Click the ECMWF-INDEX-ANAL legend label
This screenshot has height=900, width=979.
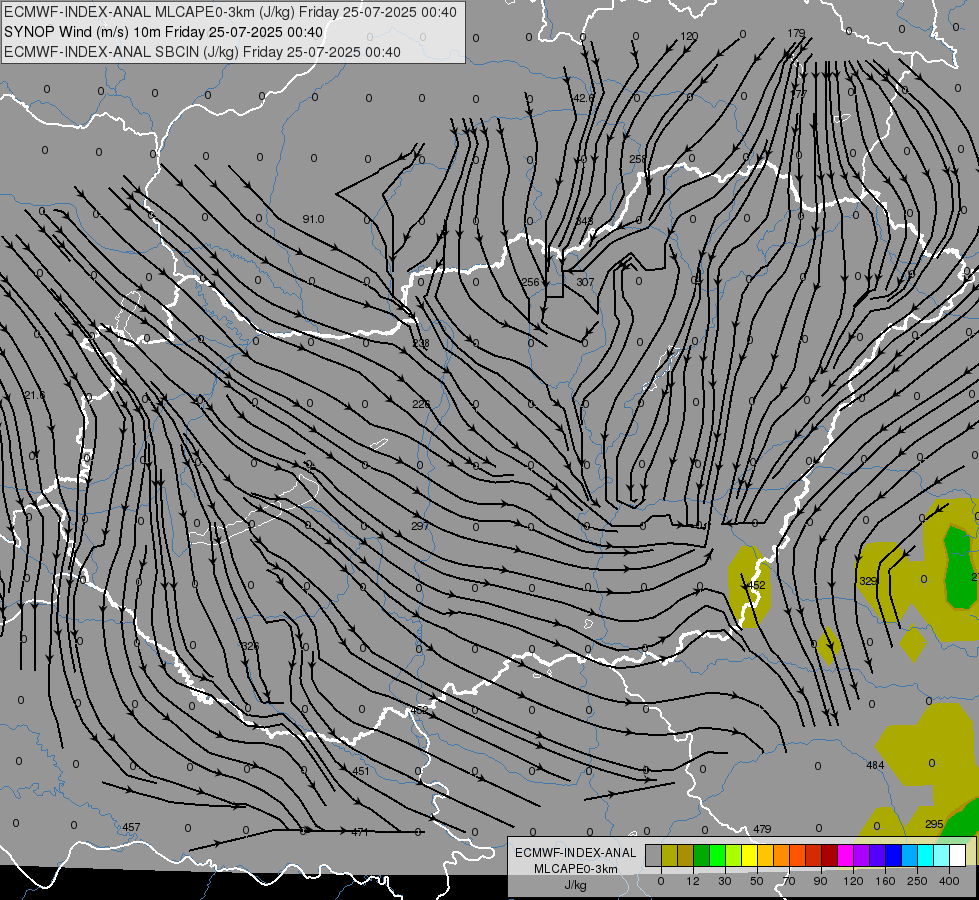coord(575,853)
